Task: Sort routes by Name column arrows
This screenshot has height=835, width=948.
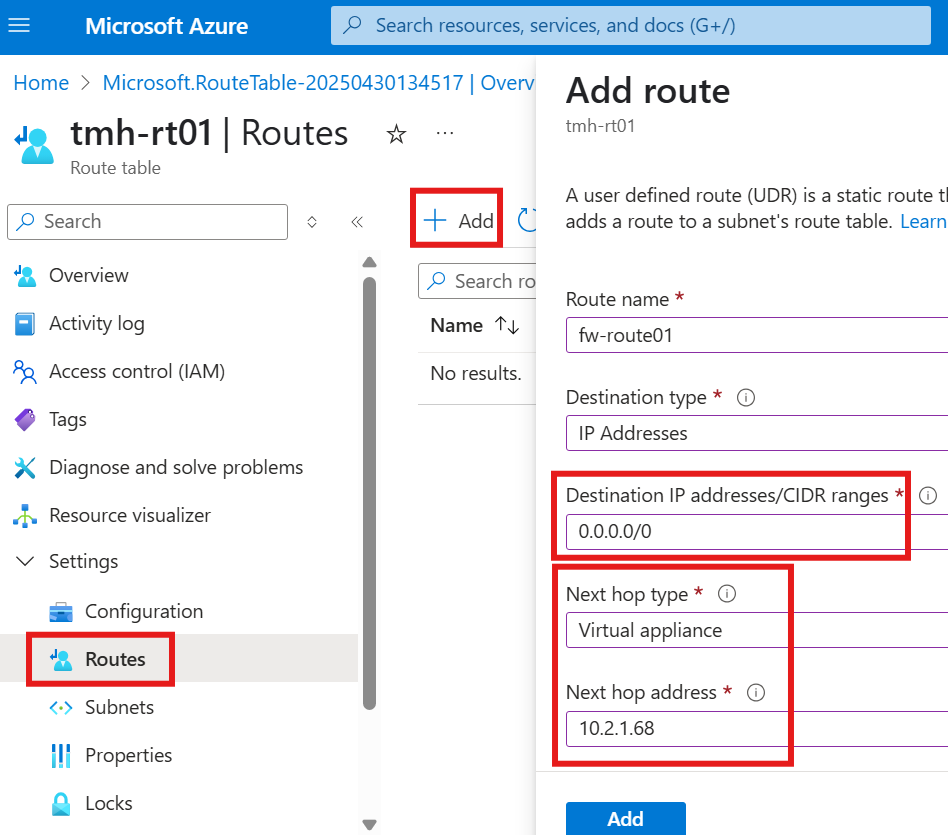Action: pyautogui.click(x=507, y=325)
